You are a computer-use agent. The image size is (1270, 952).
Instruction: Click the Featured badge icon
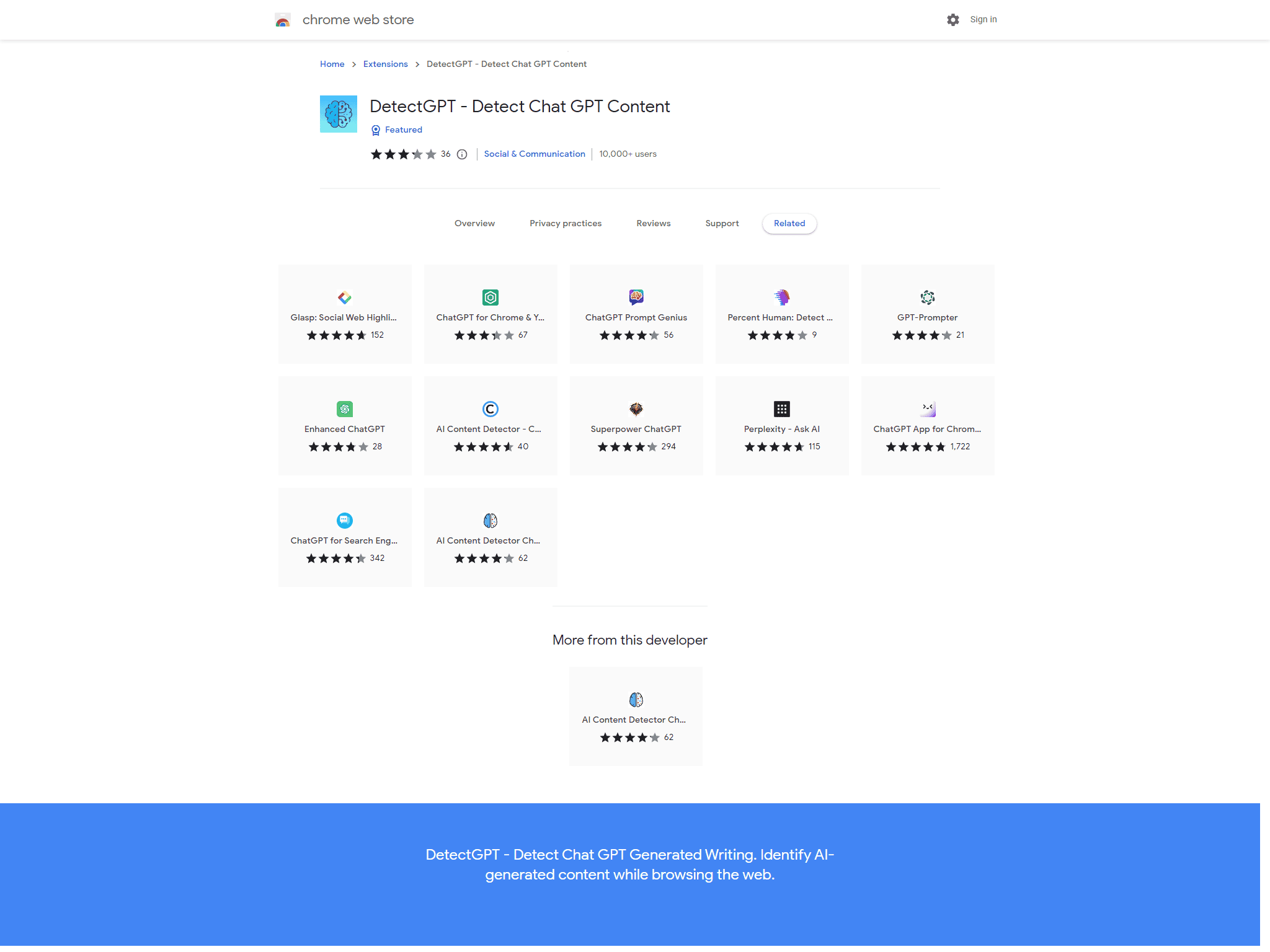(x=376, y=130)
